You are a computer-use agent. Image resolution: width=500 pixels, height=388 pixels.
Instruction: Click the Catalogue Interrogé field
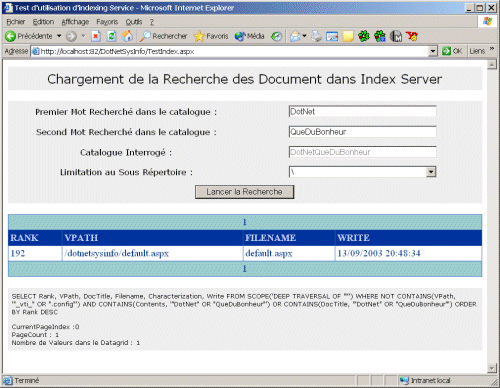(362, 152)
